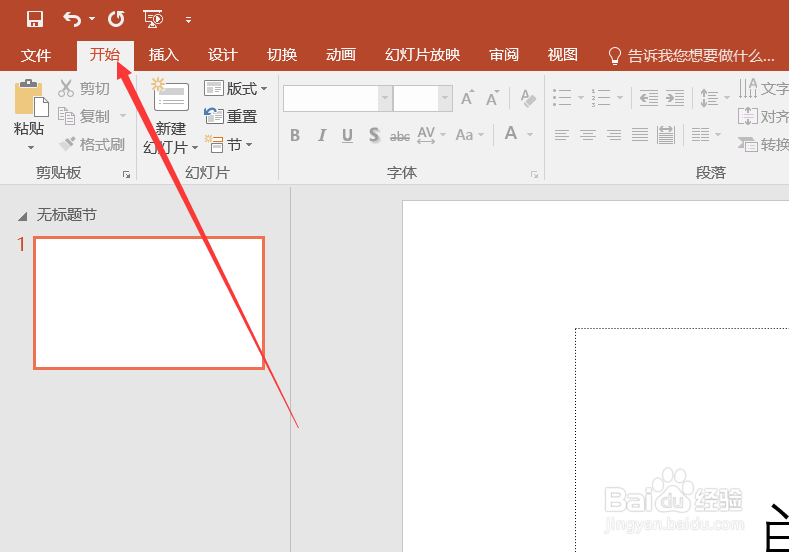Select slide 1 thumbnail
Viewport: 789px width, 552px height.
149,303
